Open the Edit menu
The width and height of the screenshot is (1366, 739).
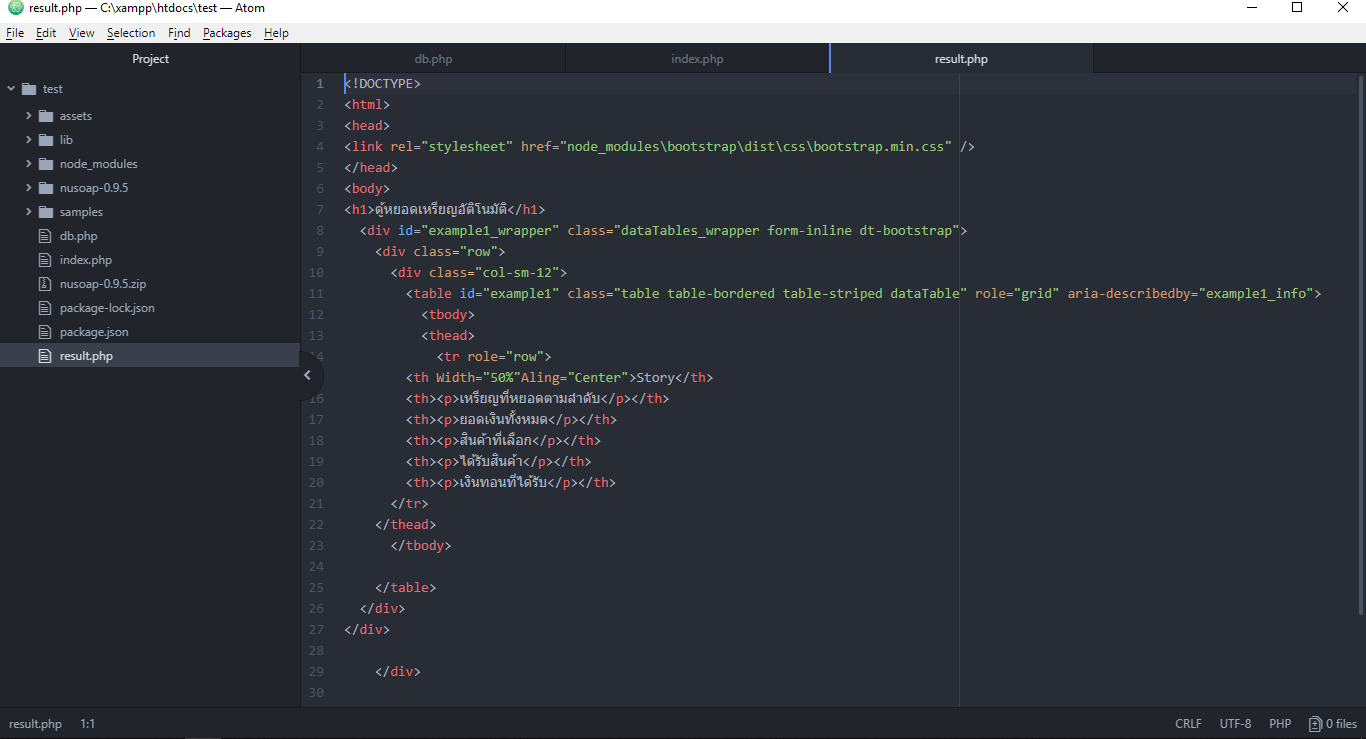tap(46, 33)
